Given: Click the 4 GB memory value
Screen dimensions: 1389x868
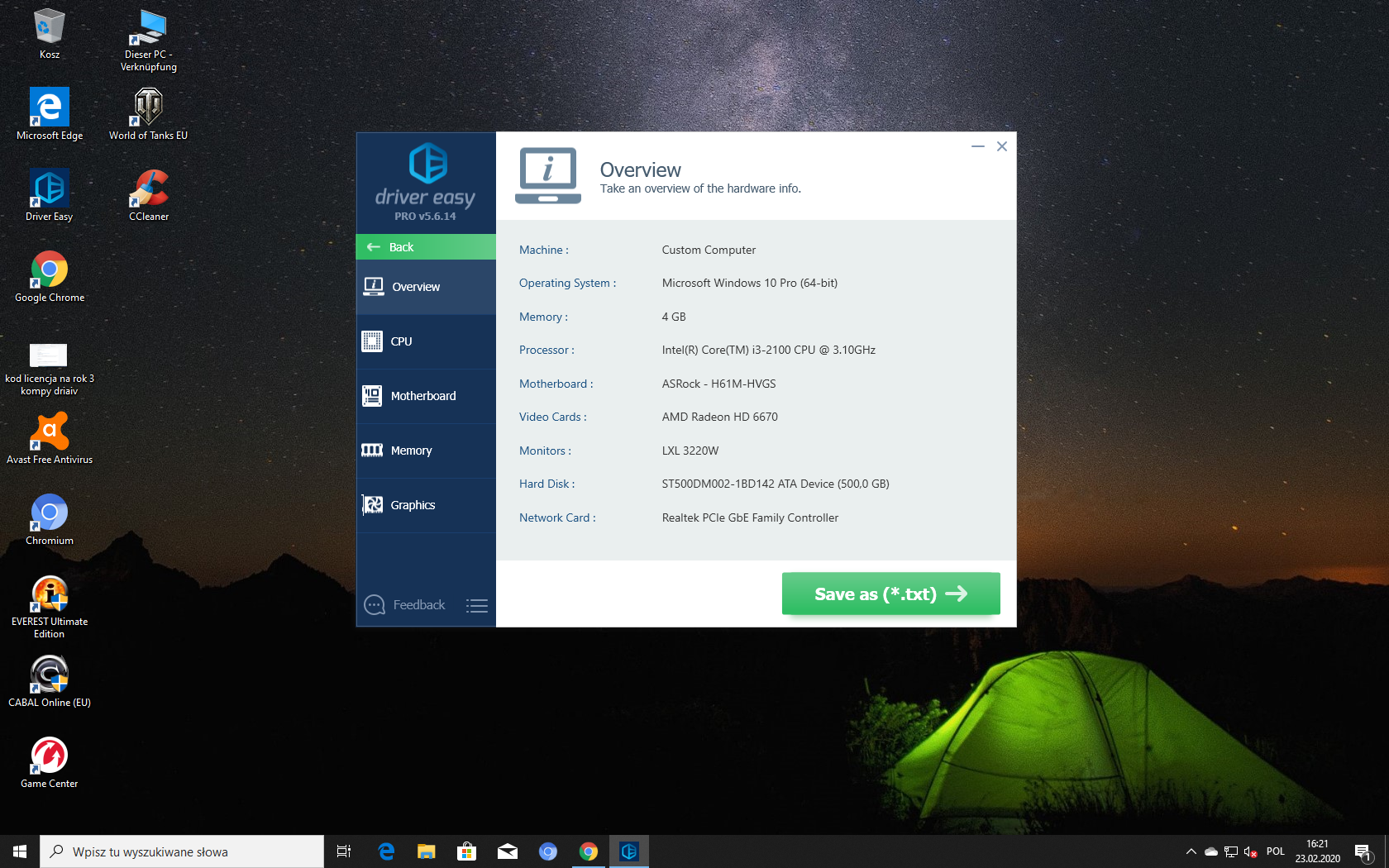Looking at the screenshot, I should click(x=674, y=317).
